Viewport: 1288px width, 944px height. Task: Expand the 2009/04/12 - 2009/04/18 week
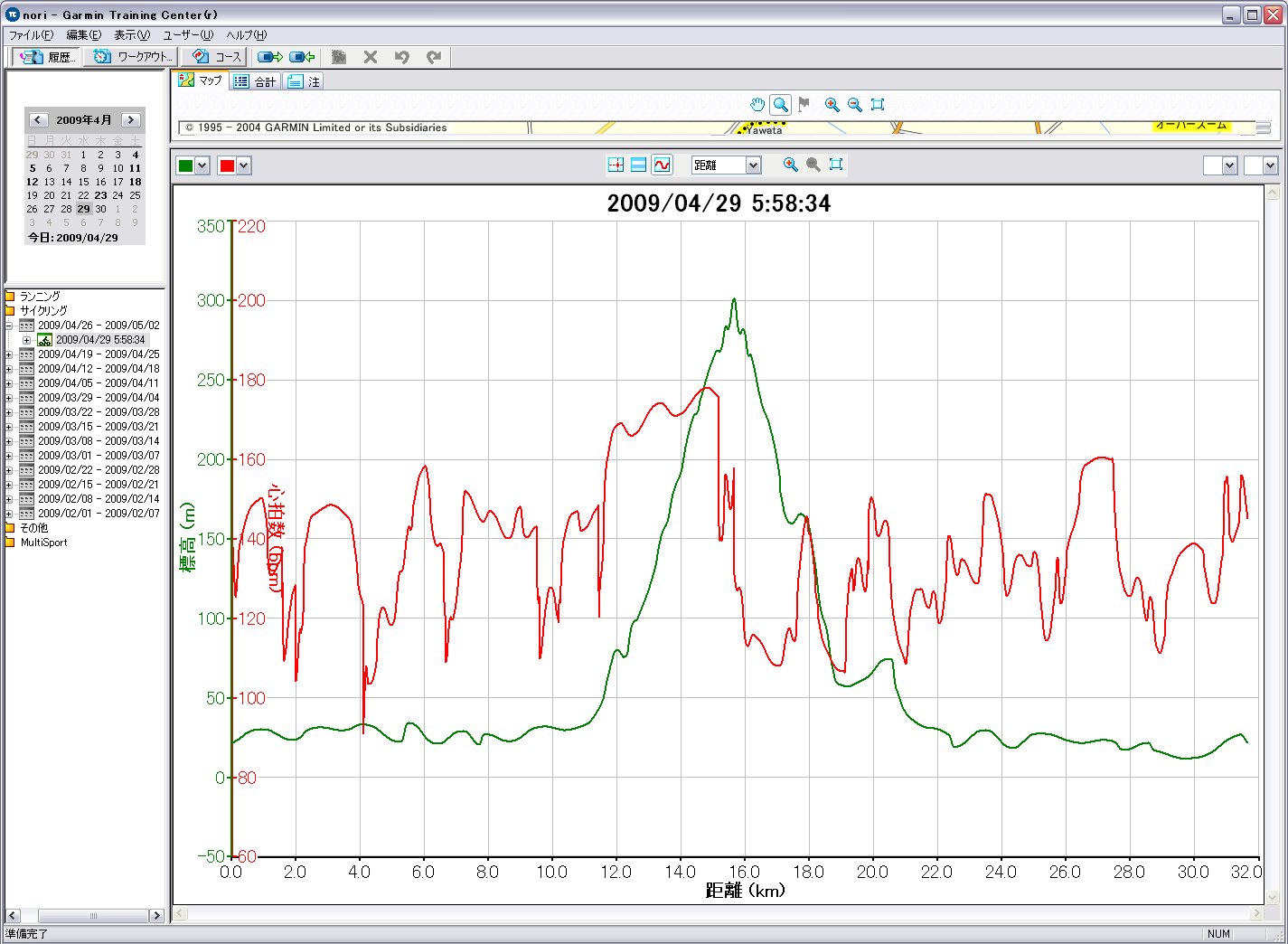click(x=9, y=369)
